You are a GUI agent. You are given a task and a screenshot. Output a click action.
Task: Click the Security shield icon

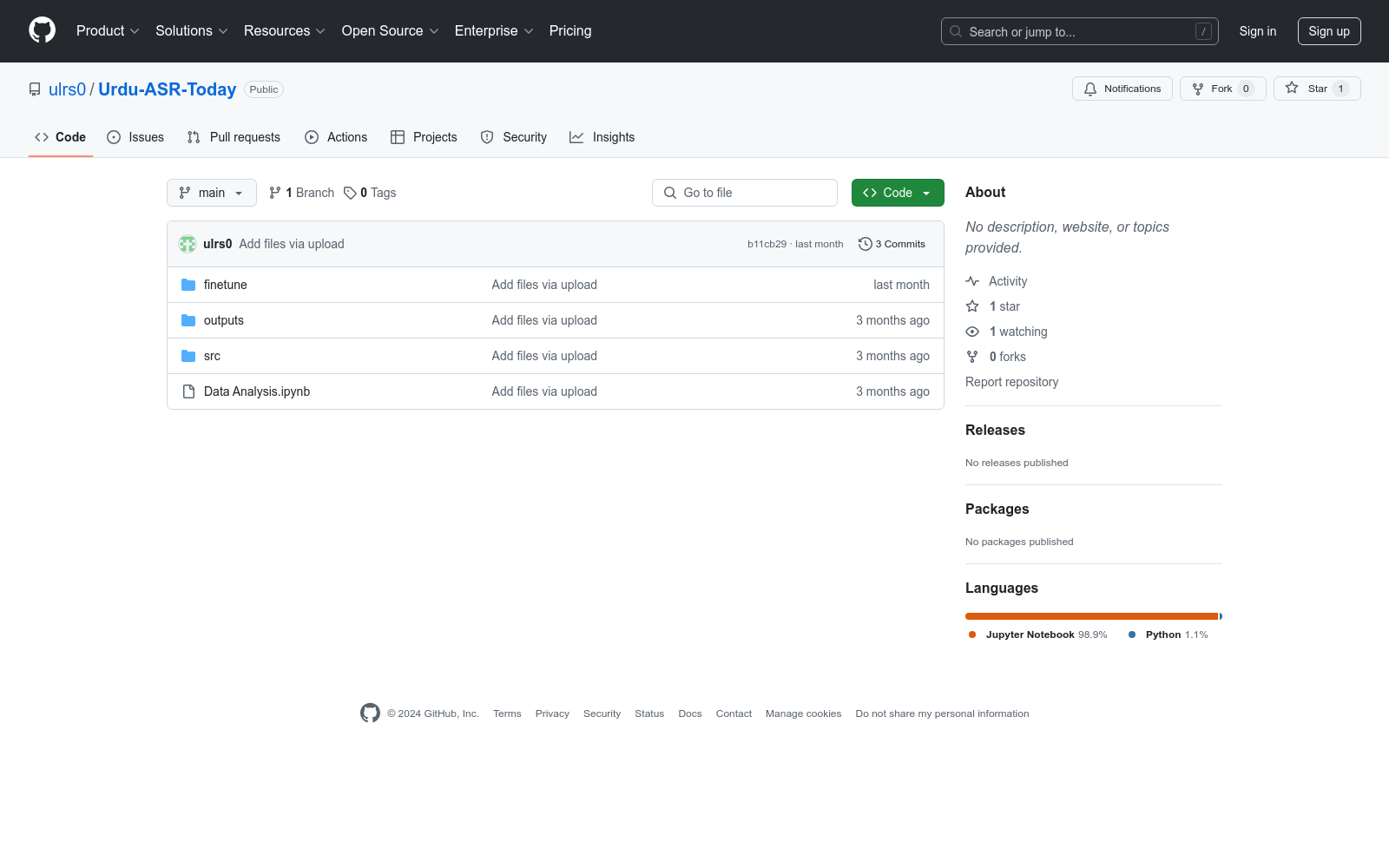[487, 137]
